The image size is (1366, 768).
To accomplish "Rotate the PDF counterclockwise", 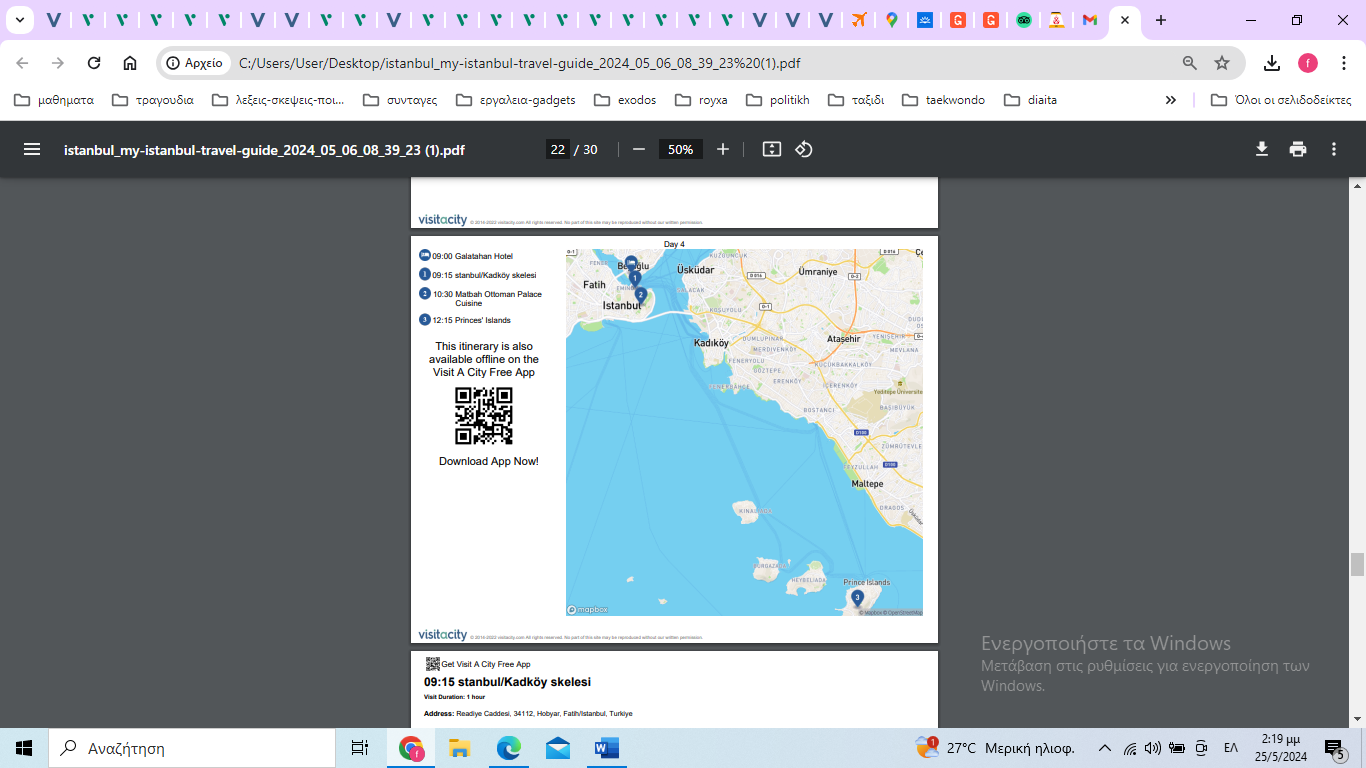I will 804,149.
